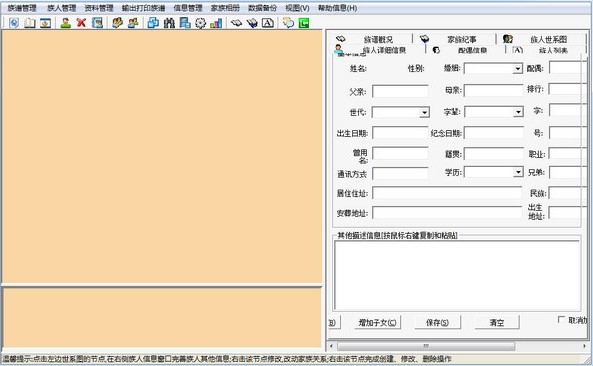Click the red X delete icon

click(x=81, y=23)
